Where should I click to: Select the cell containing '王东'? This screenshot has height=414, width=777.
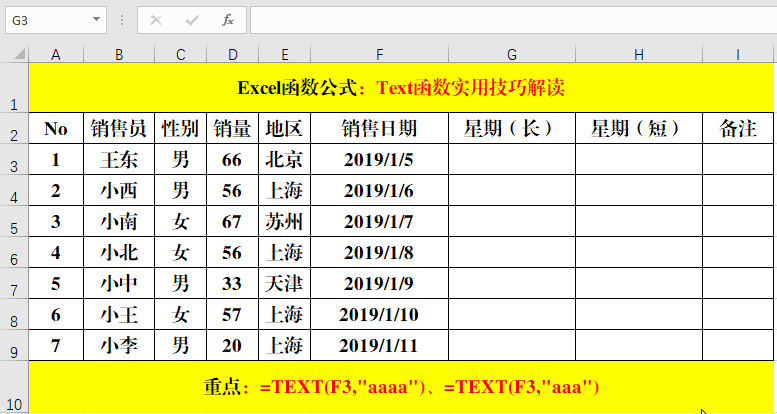[x=119, y=159]
